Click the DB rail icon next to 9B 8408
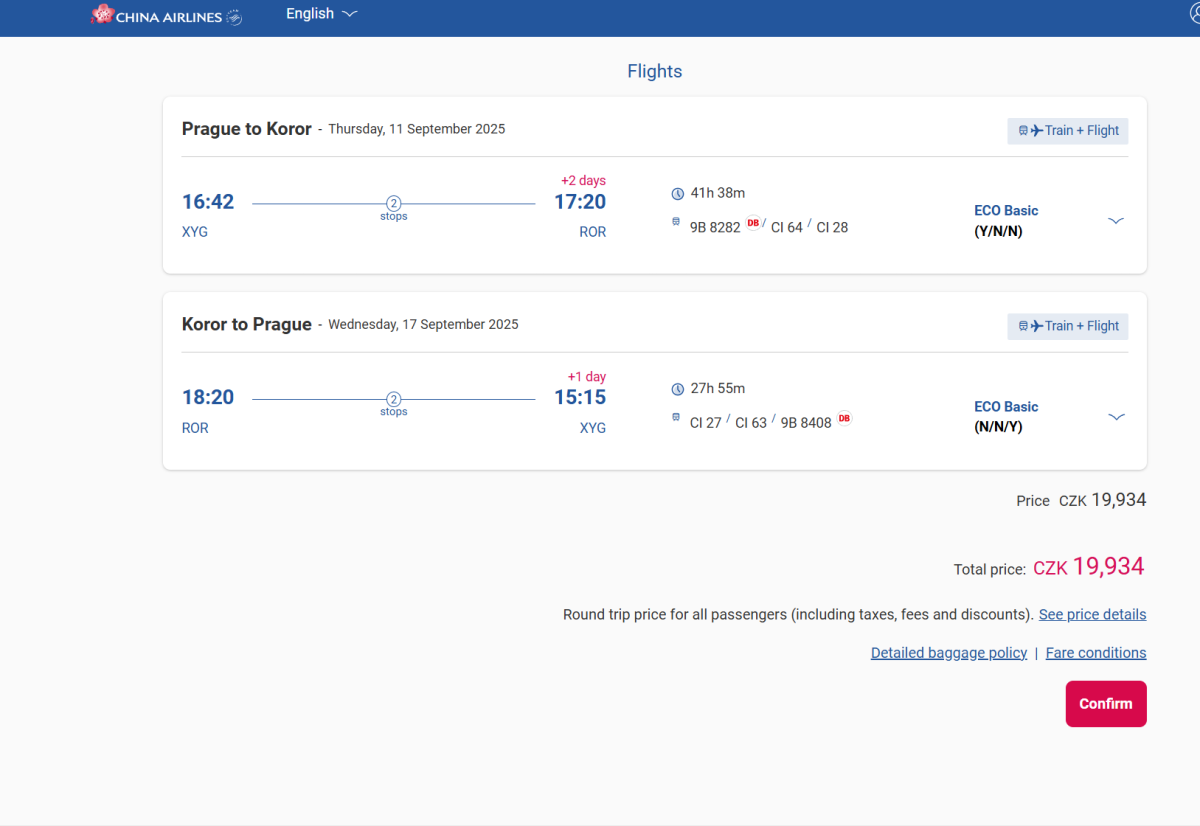Screen dimensions: 1200x826 pos(844,419)
